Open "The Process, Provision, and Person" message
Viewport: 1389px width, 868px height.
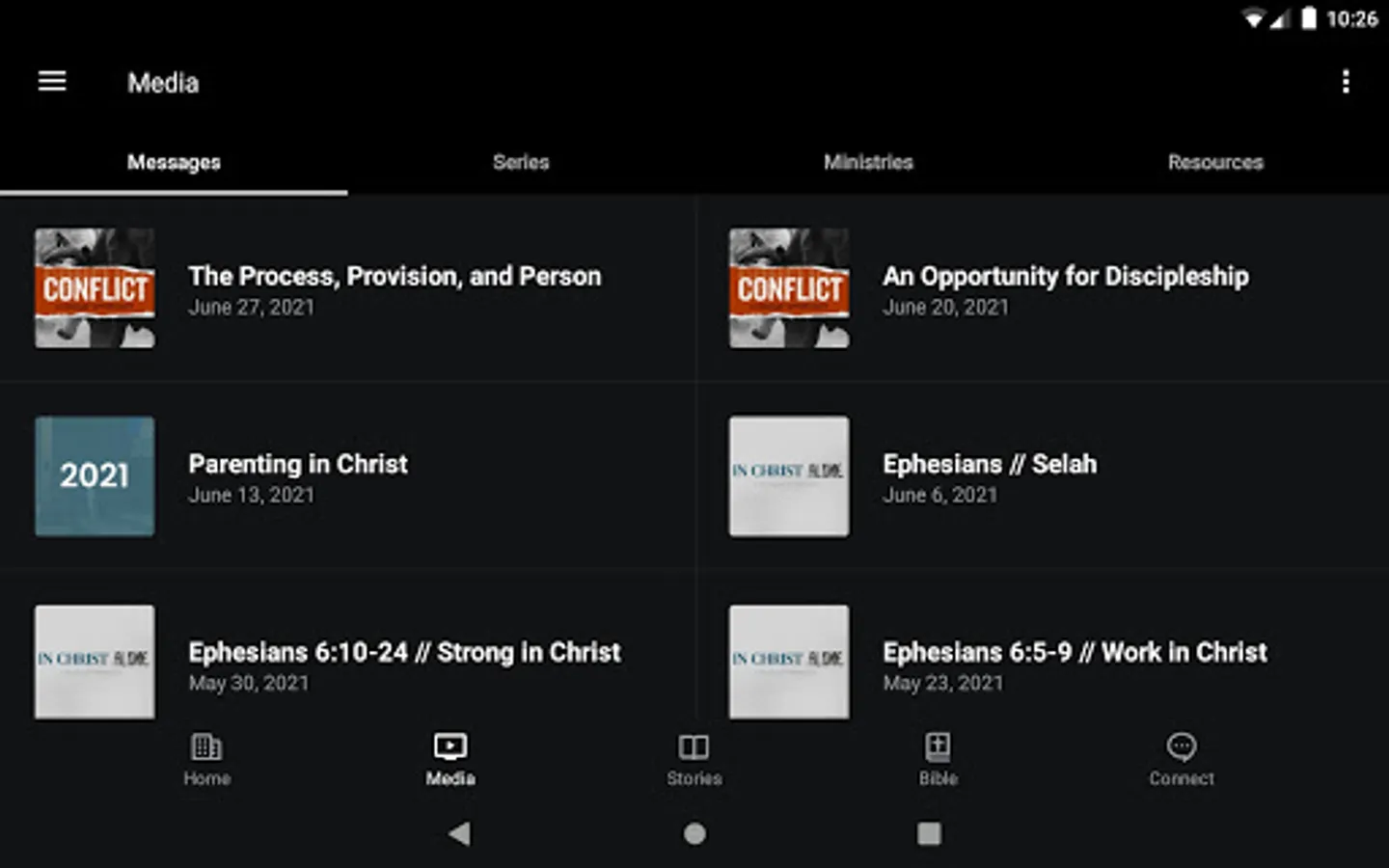[x=395, y=277]
